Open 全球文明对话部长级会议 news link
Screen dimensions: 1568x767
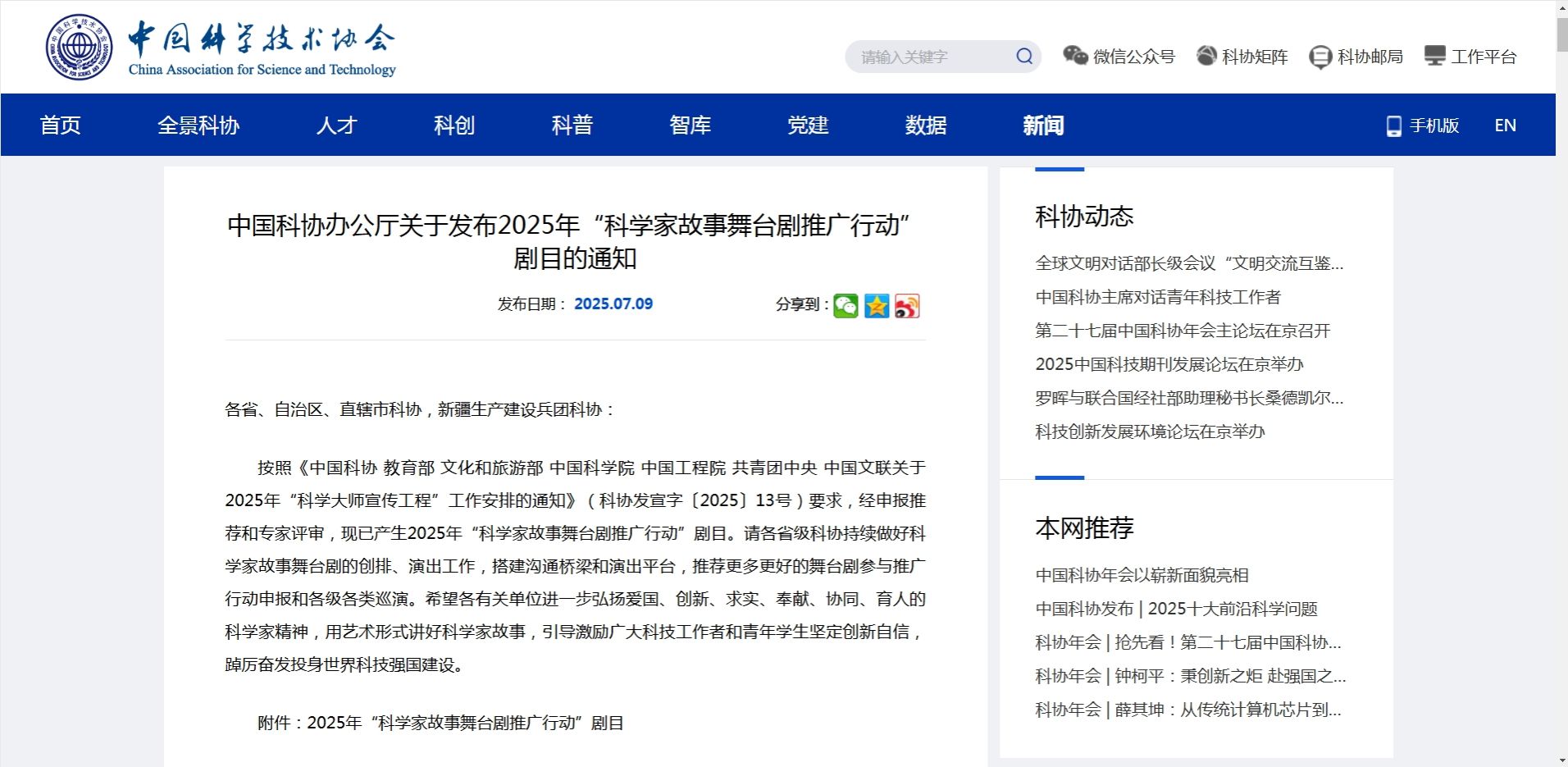1189,263
